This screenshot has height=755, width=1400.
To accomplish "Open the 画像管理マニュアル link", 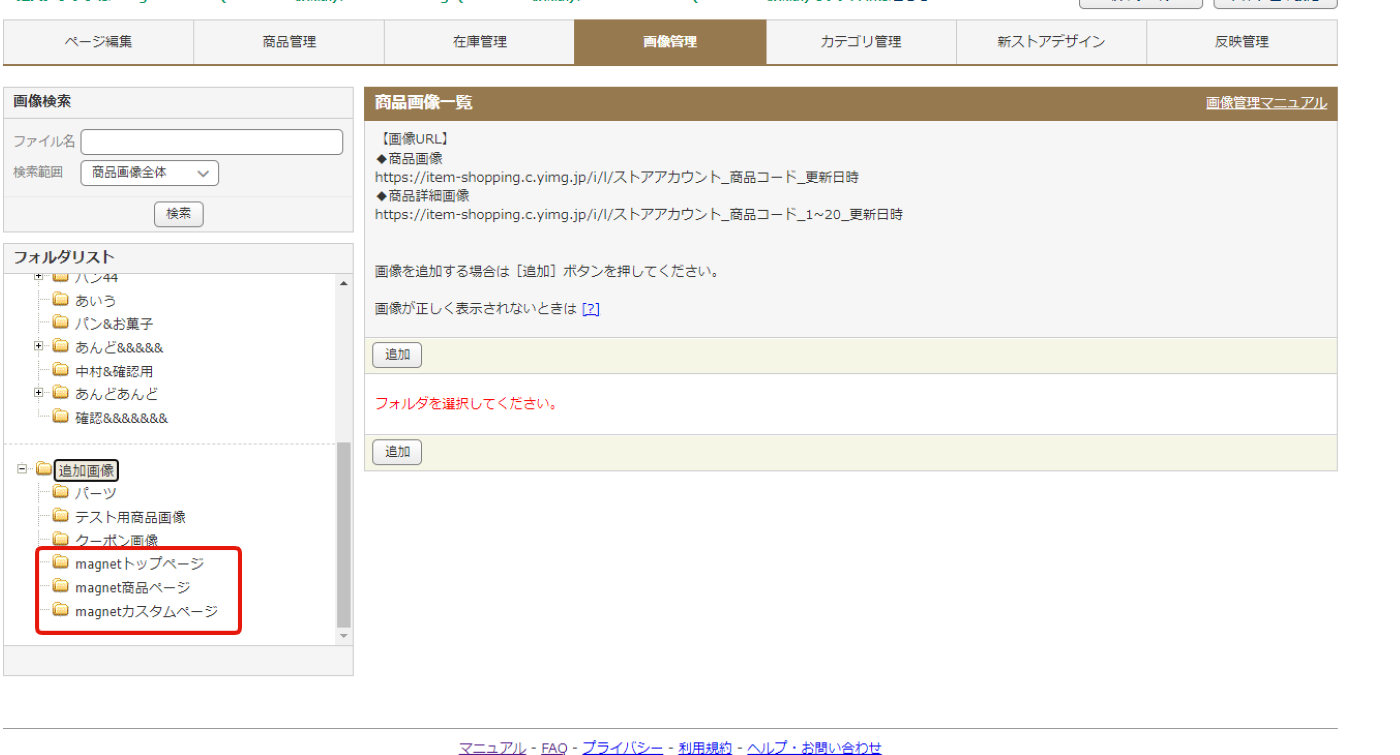I will [1266, 103].
